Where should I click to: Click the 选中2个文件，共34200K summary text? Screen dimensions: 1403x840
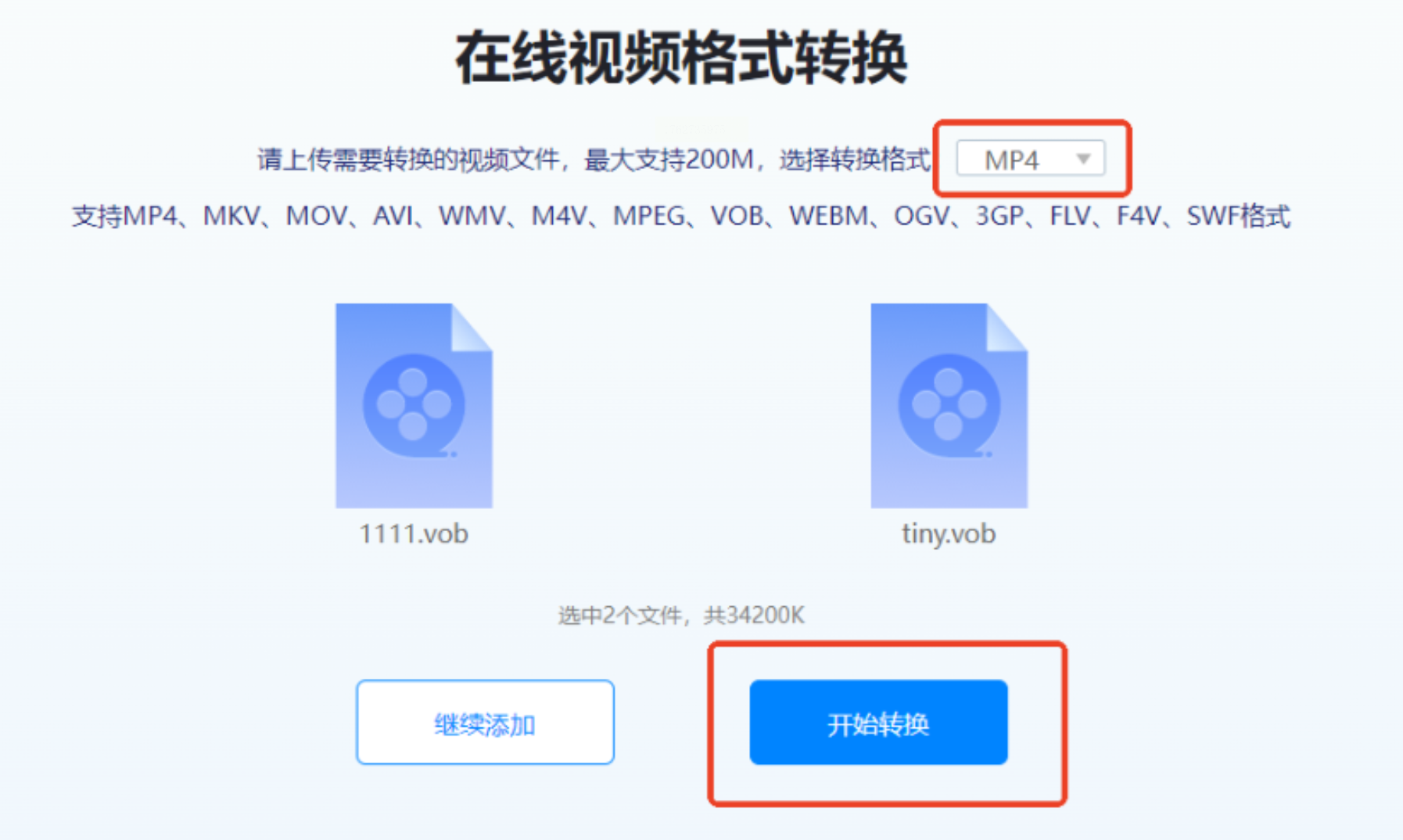tap(681, 616)
